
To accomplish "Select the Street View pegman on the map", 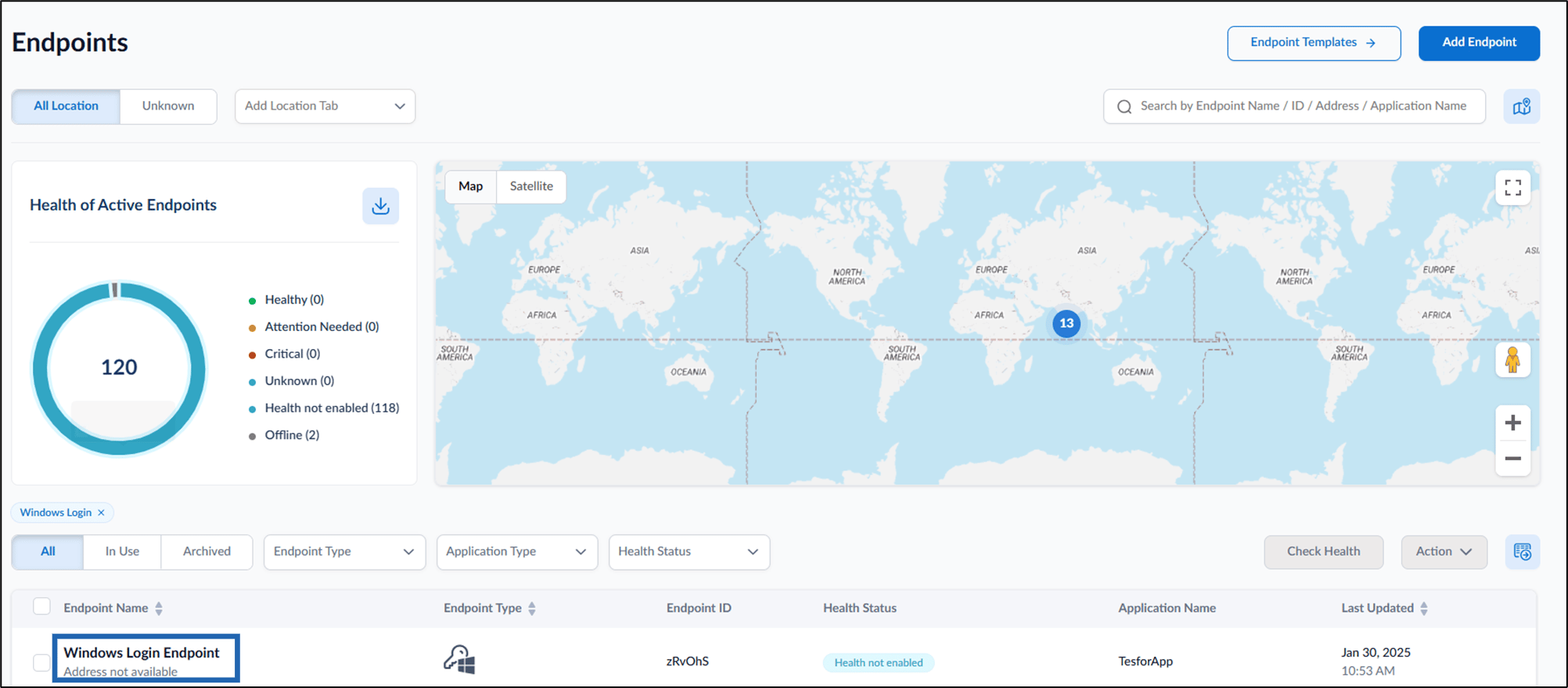I will pos(1512,360).
